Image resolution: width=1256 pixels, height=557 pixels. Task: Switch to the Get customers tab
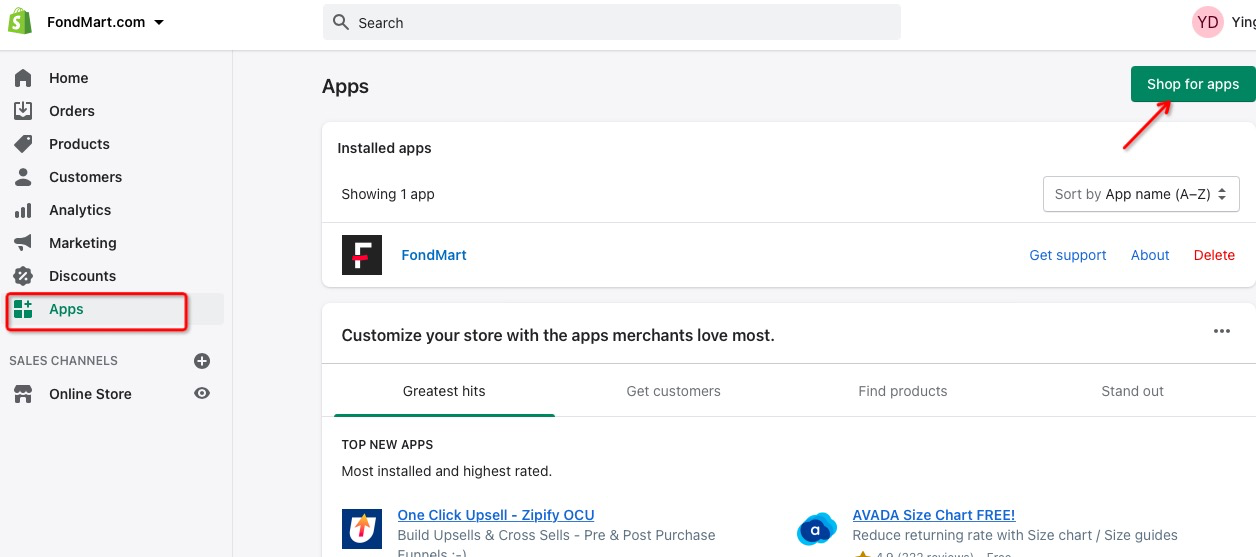[673, 391]
